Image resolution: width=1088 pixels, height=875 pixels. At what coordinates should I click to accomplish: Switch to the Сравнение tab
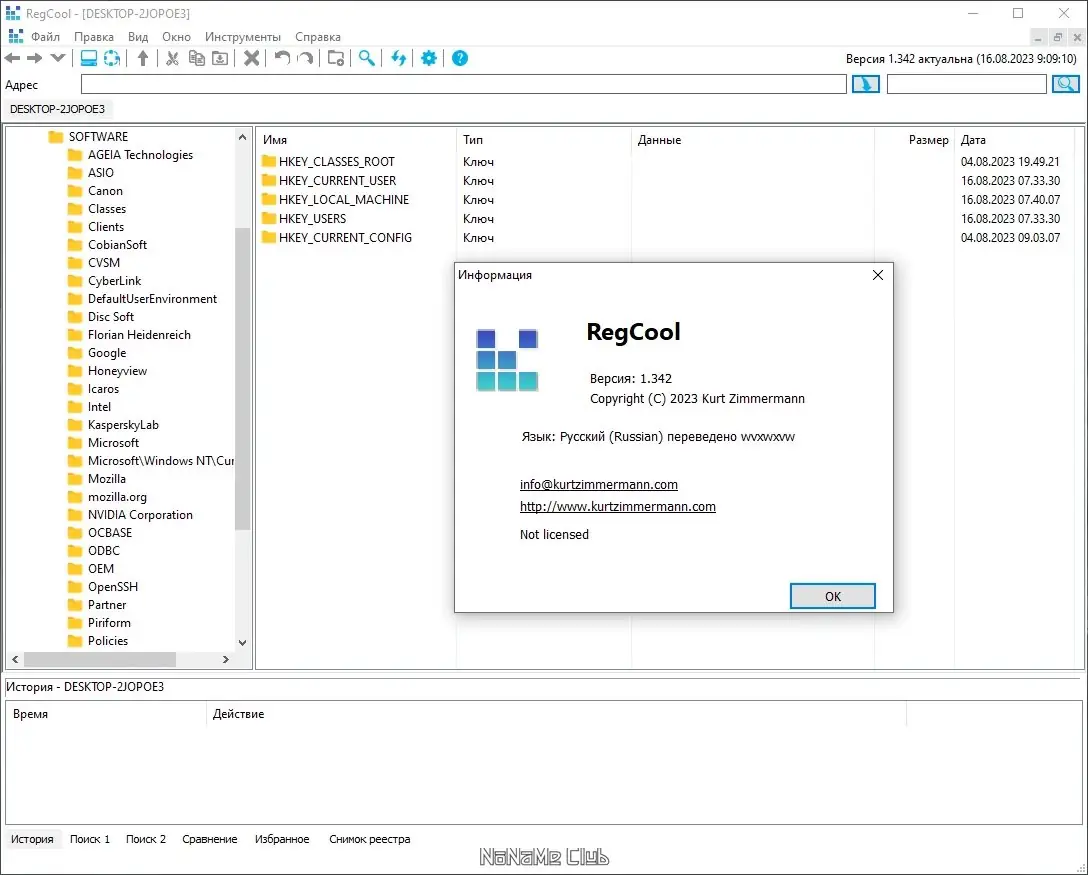coord(210,839)
